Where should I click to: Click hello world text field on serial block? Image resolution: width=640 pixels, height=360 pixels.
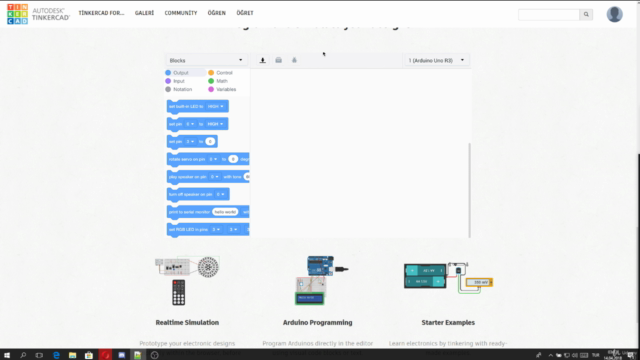(x=225, y=212)
